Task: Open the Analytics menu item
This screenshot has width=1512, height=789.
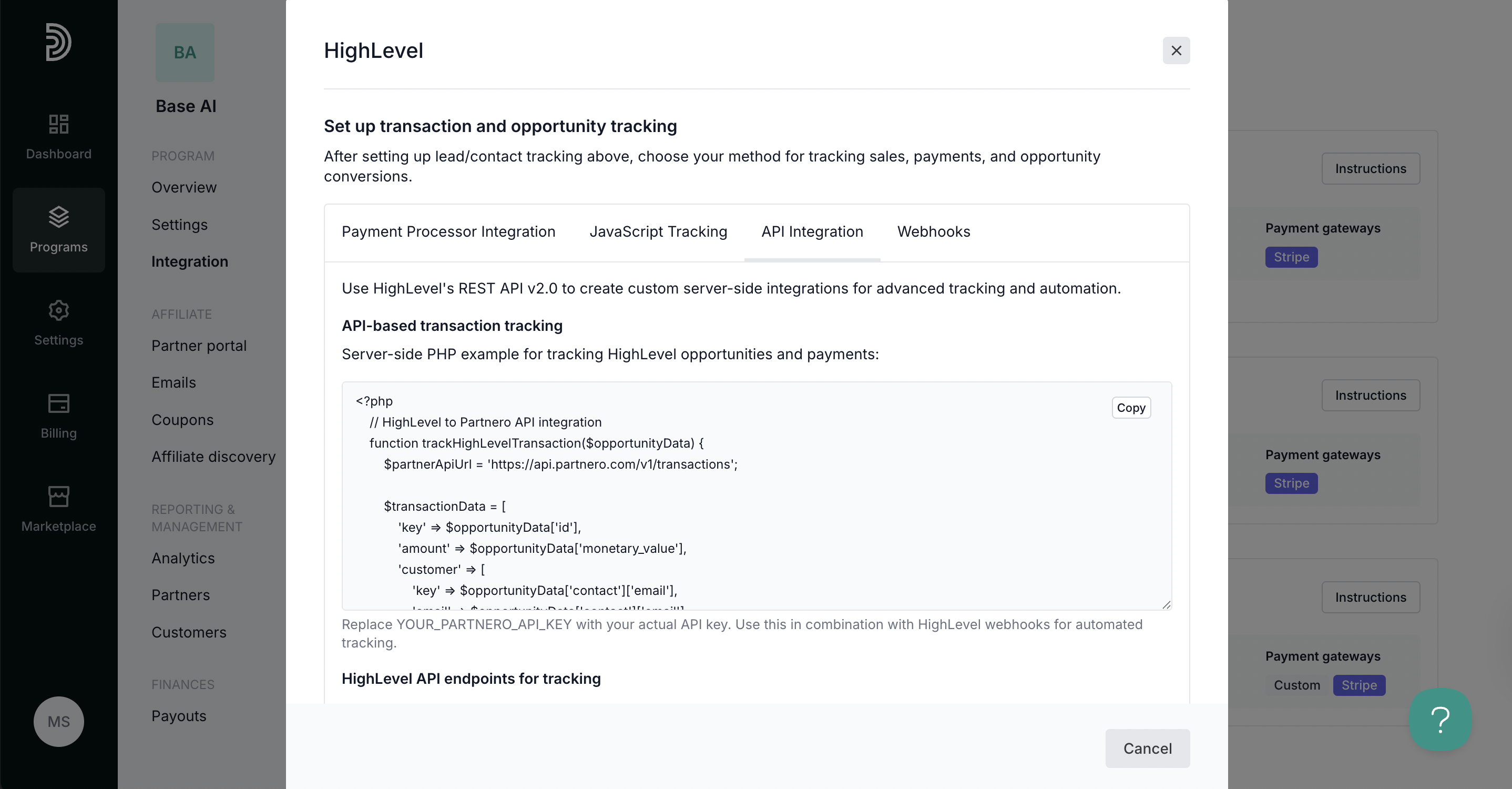Action: [x=183, y=558]
